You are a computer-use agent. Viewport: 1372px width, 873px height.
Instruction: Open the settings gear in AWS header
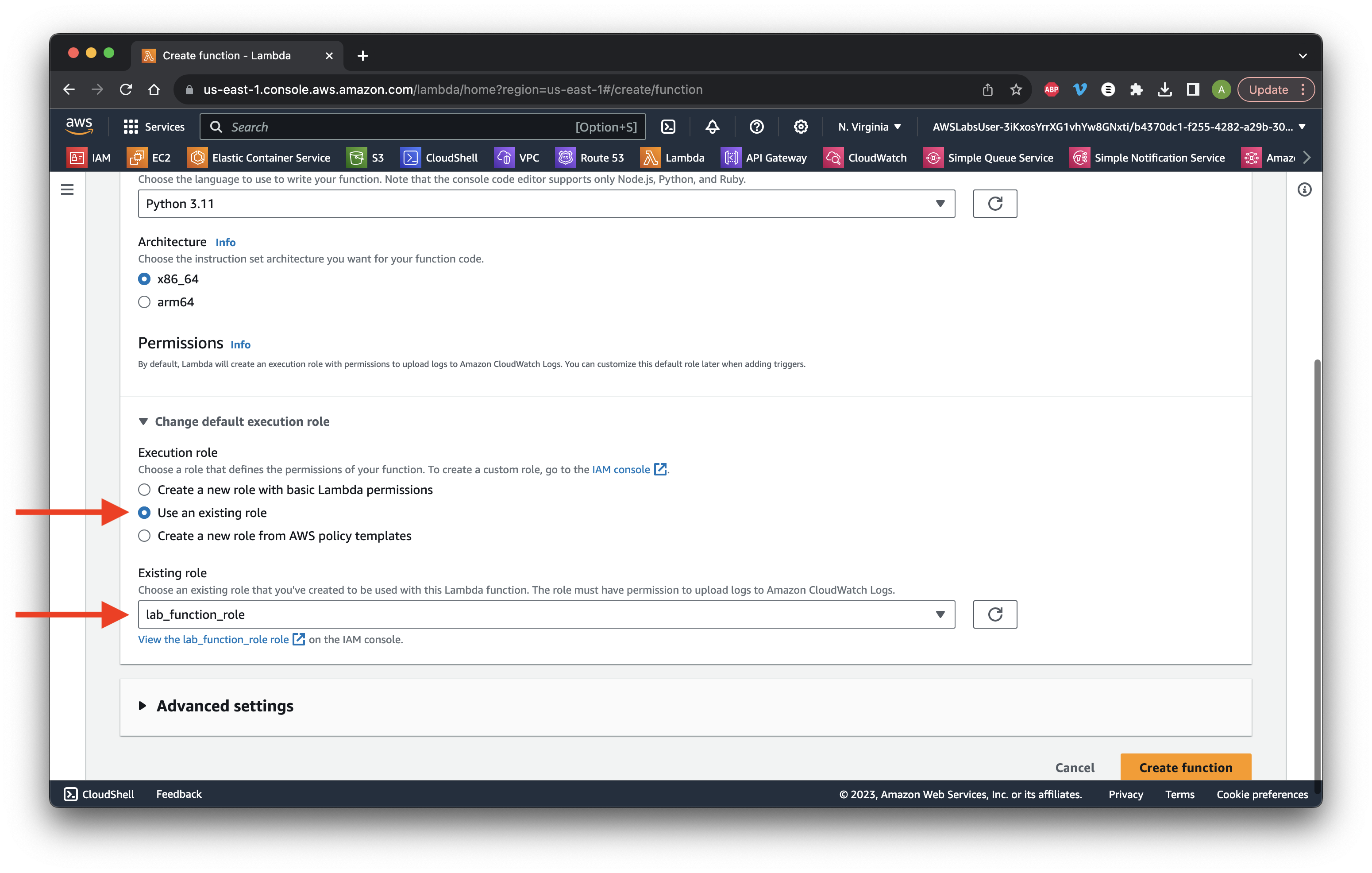click(x=801, y=127)
